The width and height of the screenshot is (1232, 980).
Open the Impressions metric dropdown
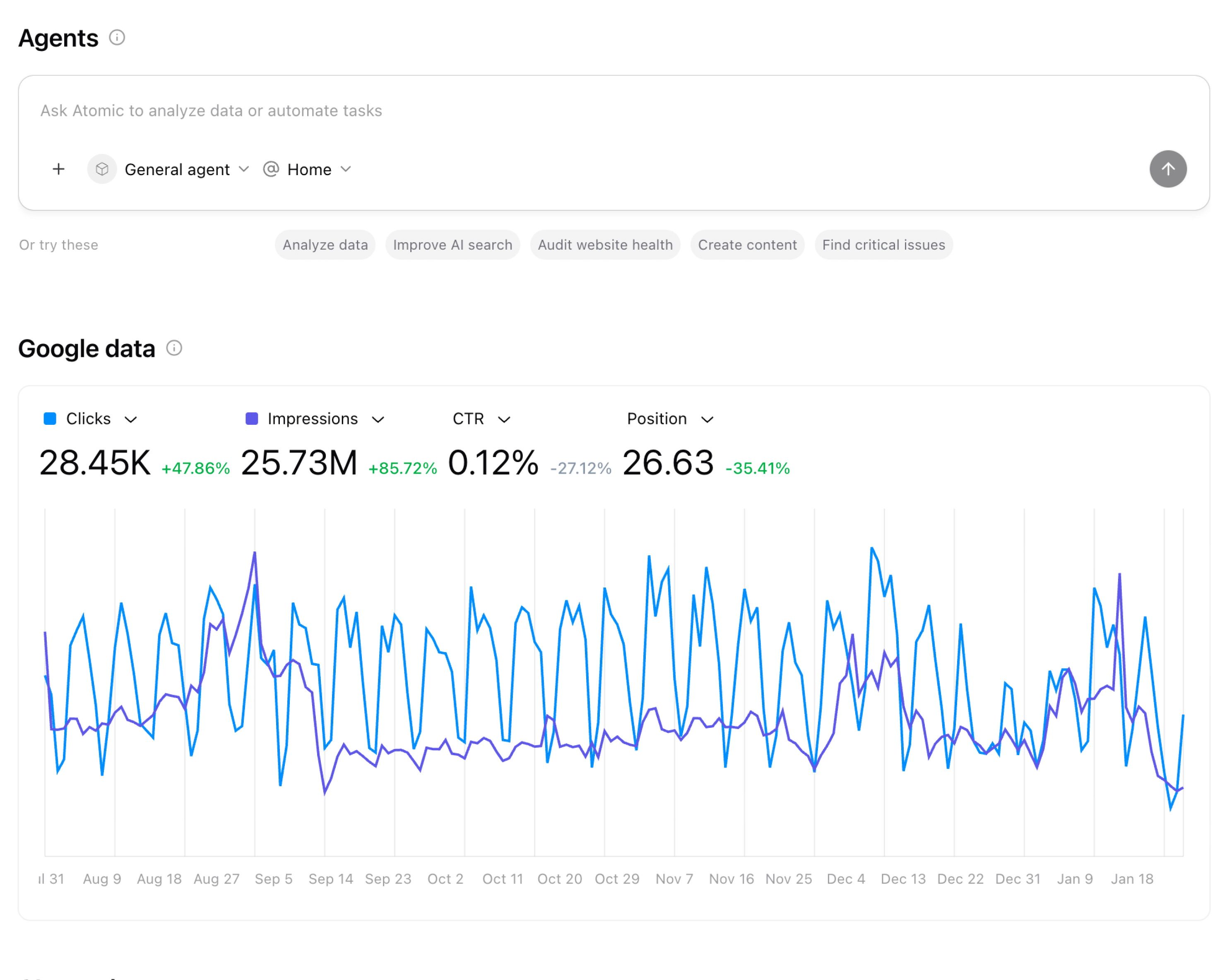[x=379, y=419]
